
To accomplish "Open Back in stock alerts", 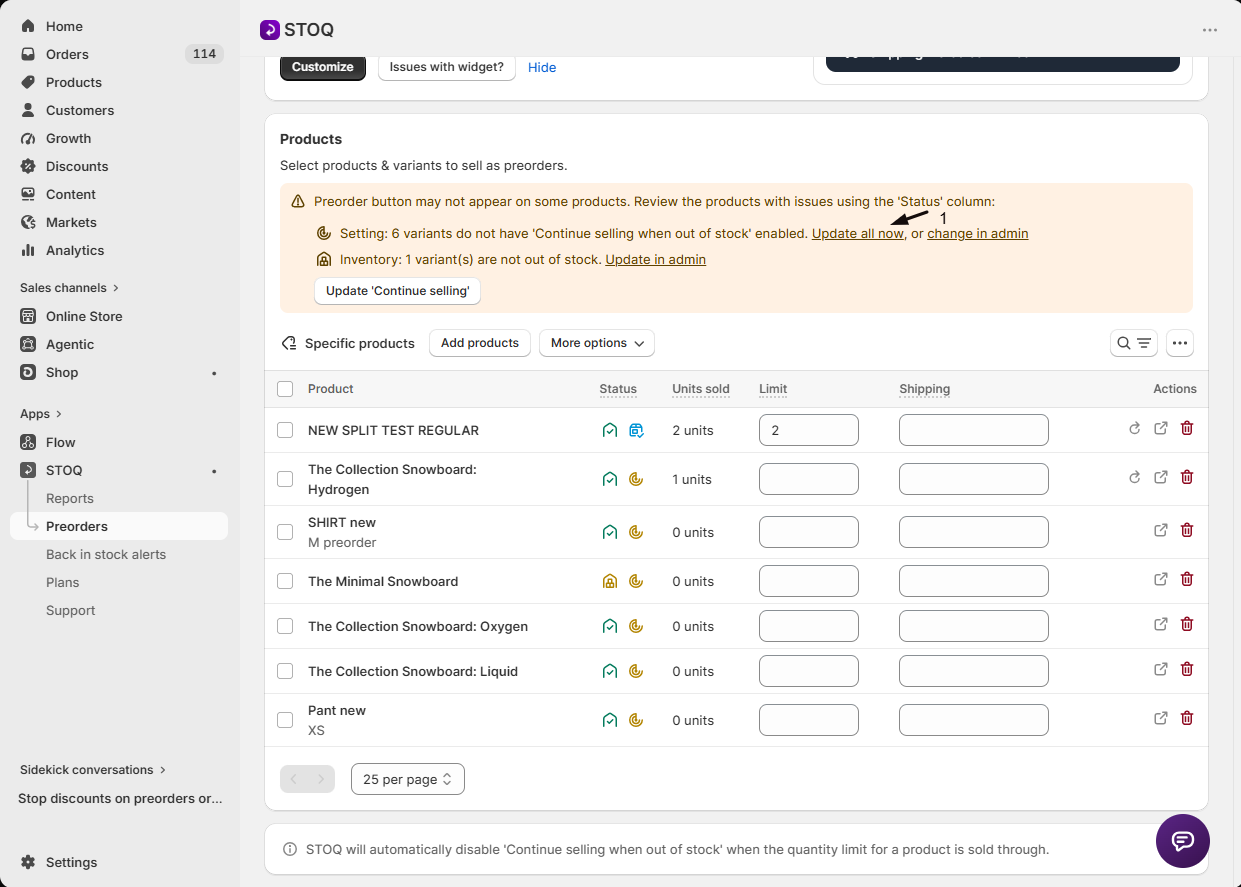I will [106, 554].
